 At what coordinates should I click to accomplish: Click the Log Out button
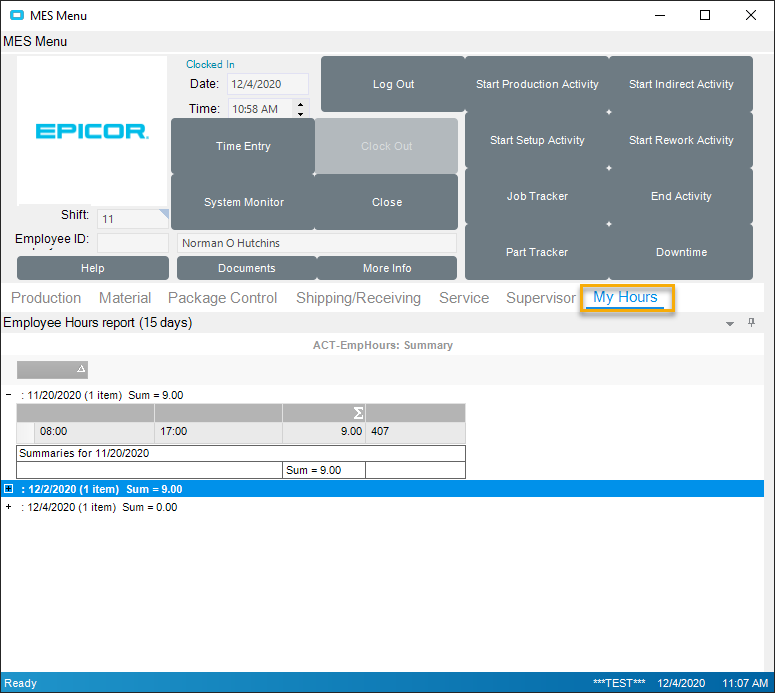tap(393, 84)
